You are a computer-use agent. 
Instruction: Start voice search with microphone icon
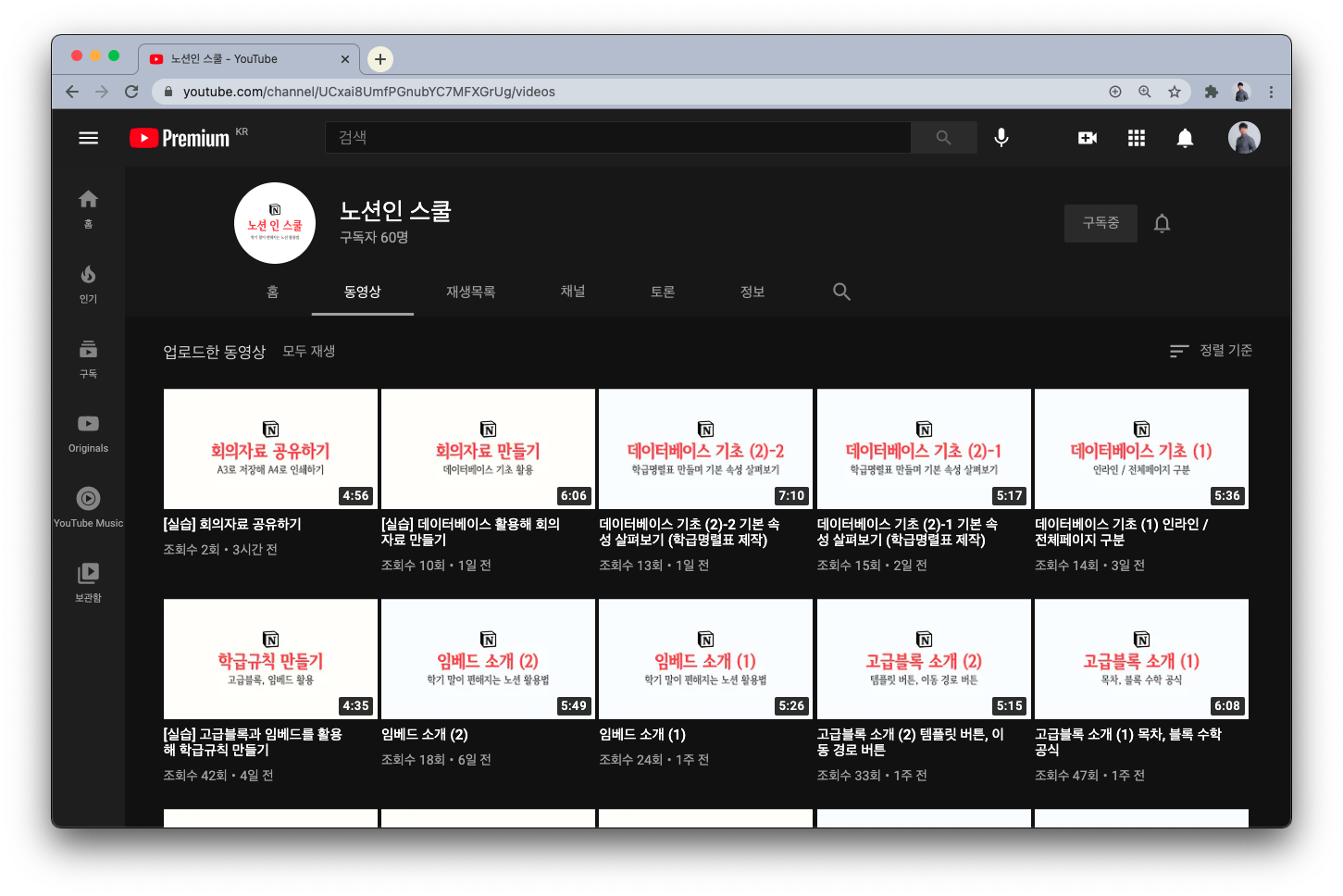[1001, 138]
